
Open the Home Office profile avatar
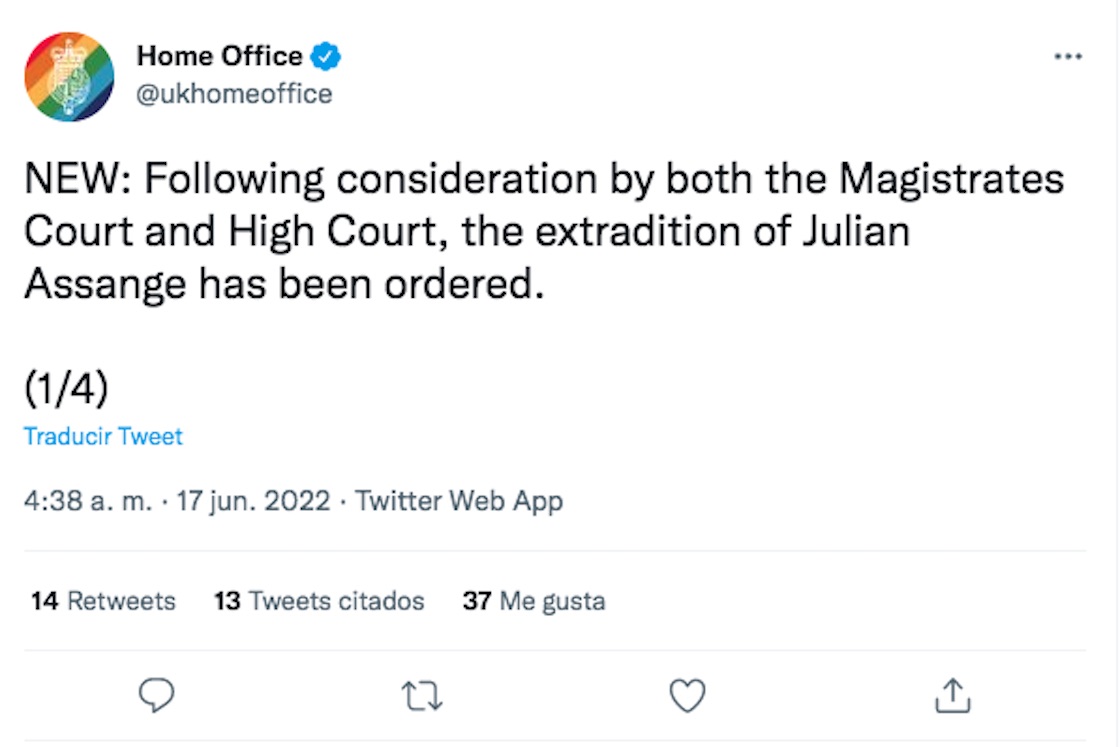69,77
